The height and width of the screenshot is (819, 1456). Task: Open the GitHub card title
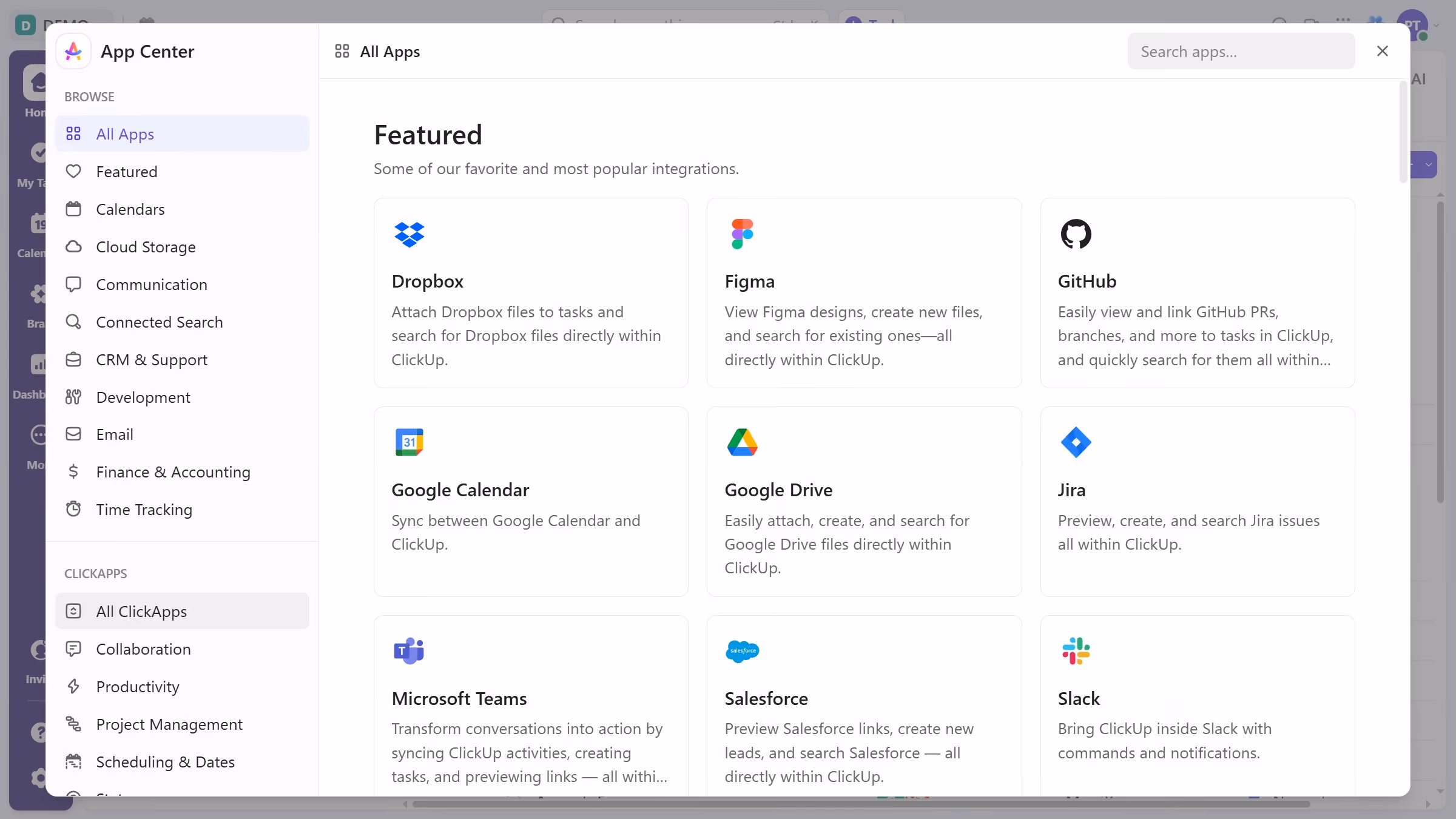(x=1087, y=281)
